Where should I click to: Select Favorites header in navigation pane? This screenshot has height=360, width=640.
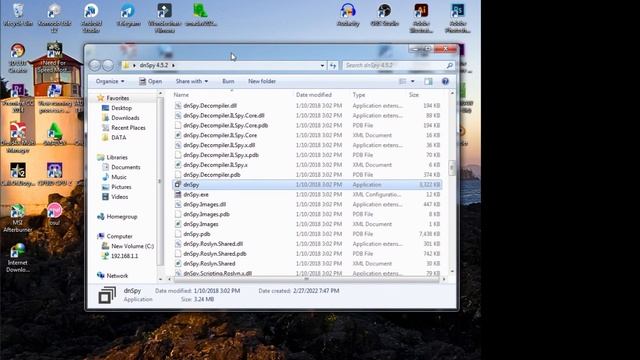pyautogui.click(x=118, y=98)
